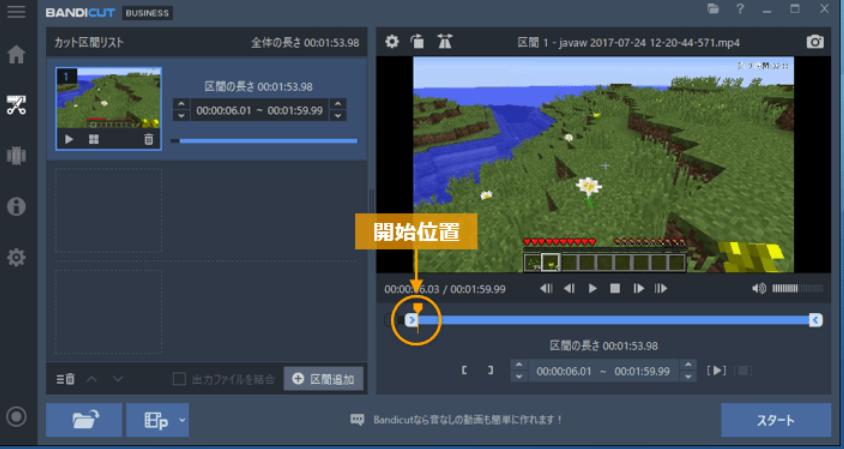The width and height of the screenshot is (844, 449).
Task: Move segment up in list
Action: click(92, 379)
